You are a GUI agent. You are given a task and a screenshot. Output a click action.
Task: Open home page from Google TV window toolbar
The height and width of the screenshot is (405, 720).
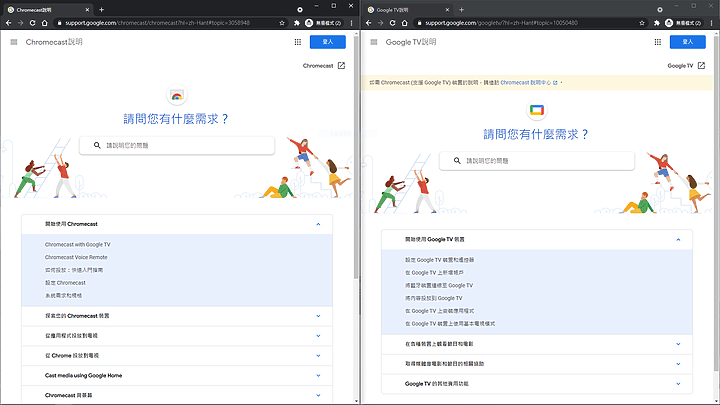405,23
